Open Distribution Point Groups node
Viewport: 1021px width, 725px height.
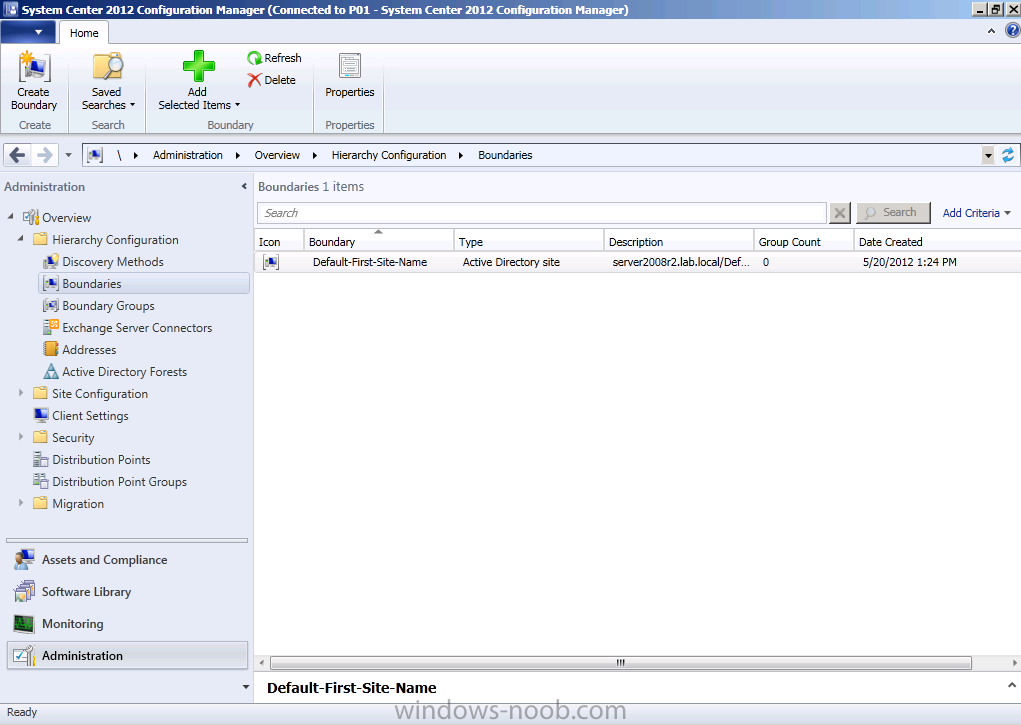point(110,482)
